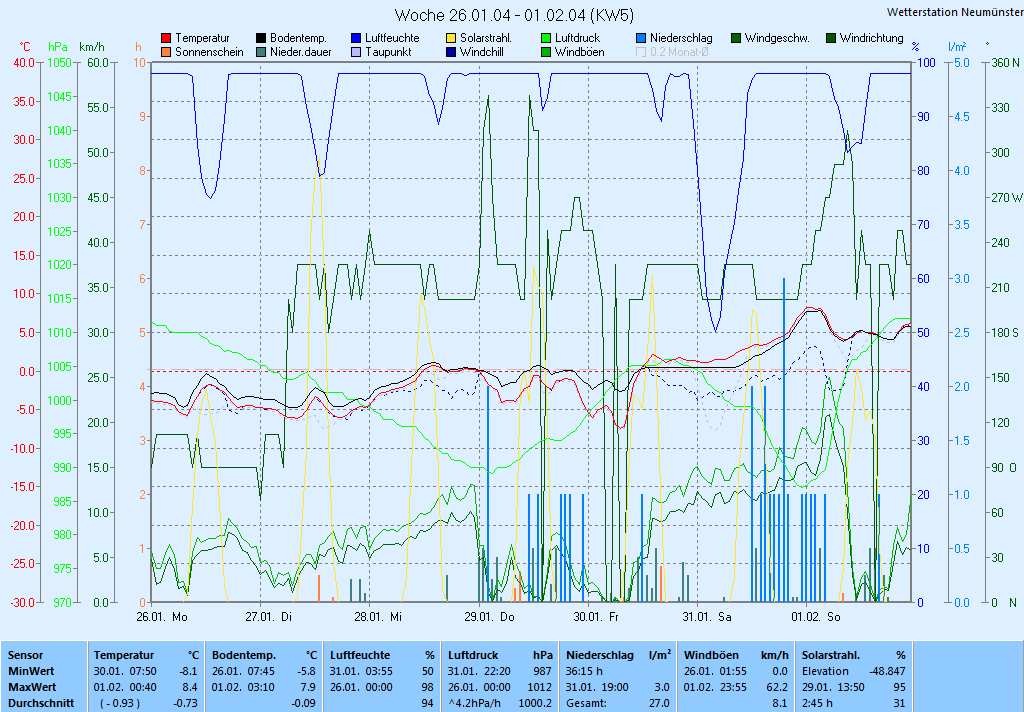This screenshot has height=712, width=1024.
Task: Click the hPa axis unit label
Action: tap(58, 47)
